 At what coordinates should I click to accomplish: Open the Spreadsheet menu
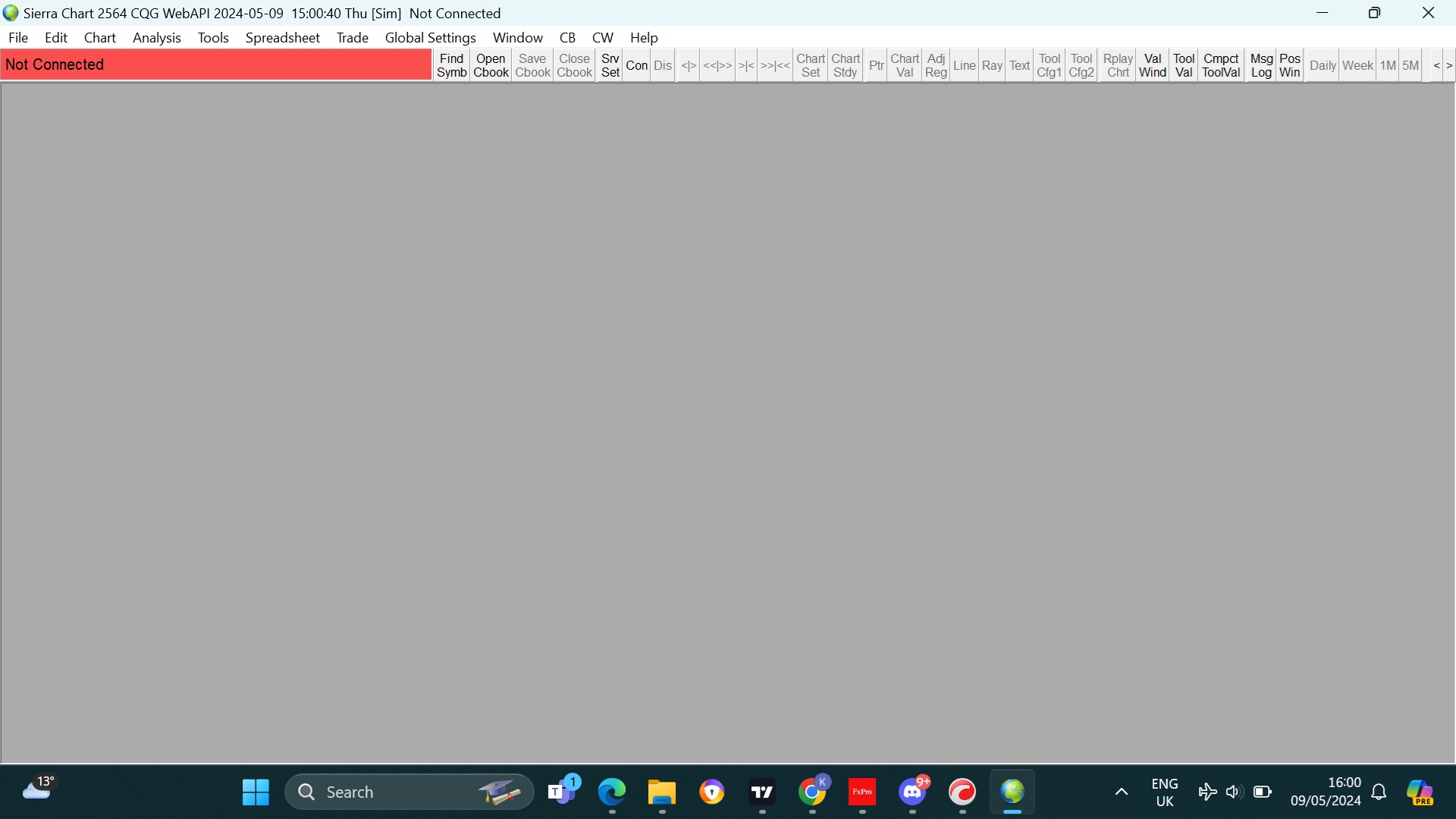point(282,37)
